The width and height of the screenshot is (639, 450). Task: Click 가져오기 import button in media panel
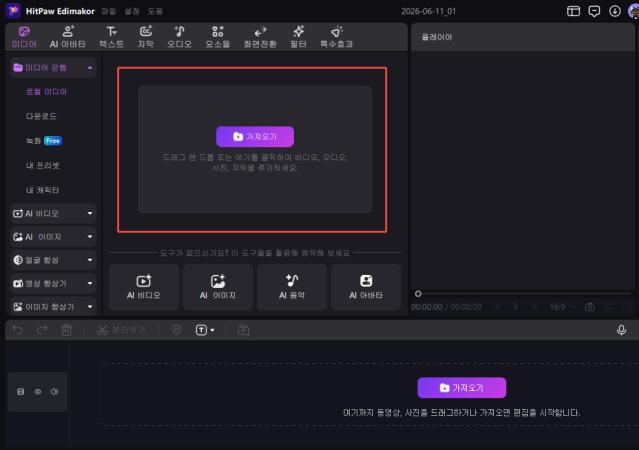255,137
